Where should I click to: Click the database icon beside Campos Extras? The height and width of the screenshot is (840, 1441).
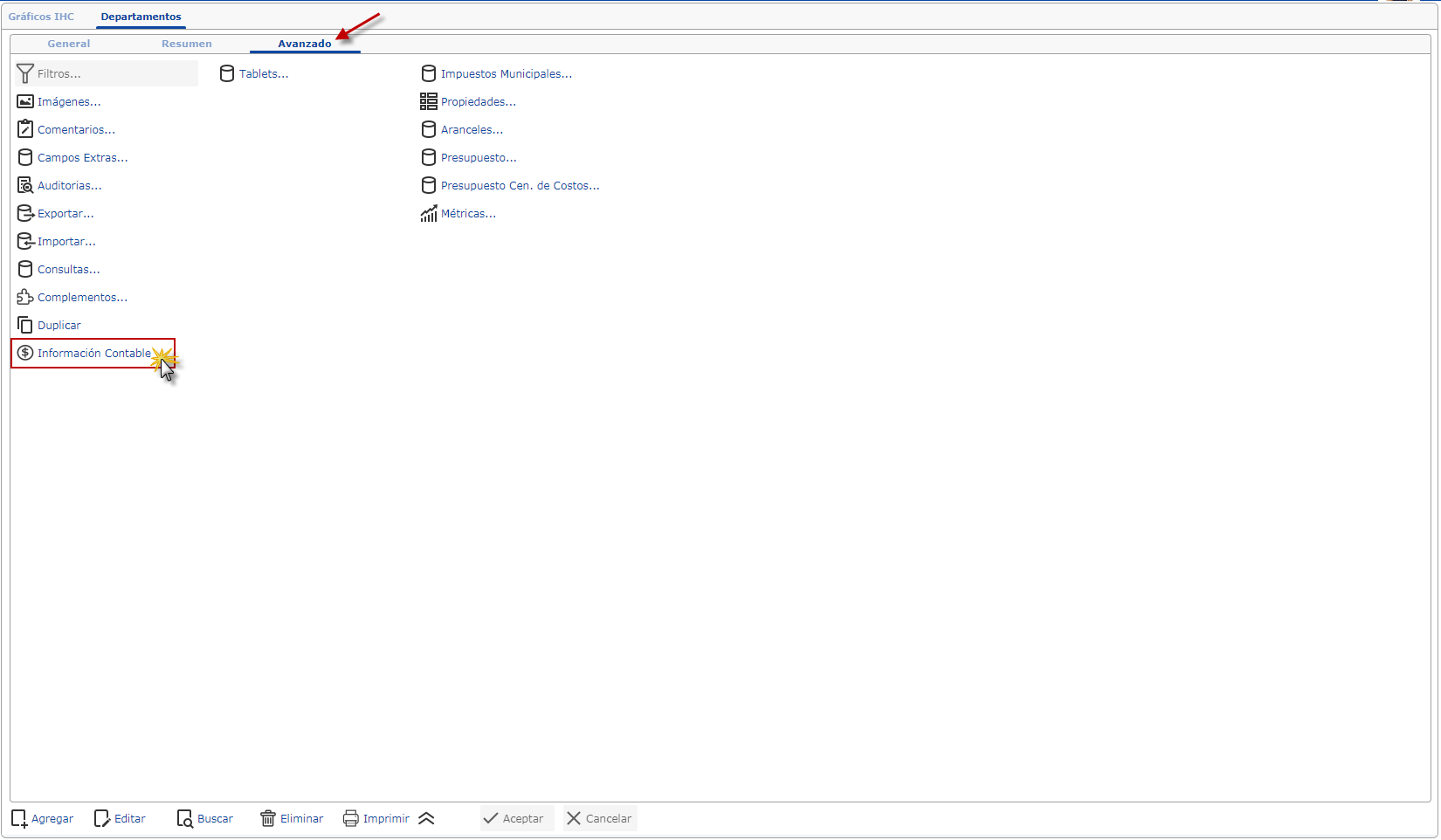(x=25, y=158)
